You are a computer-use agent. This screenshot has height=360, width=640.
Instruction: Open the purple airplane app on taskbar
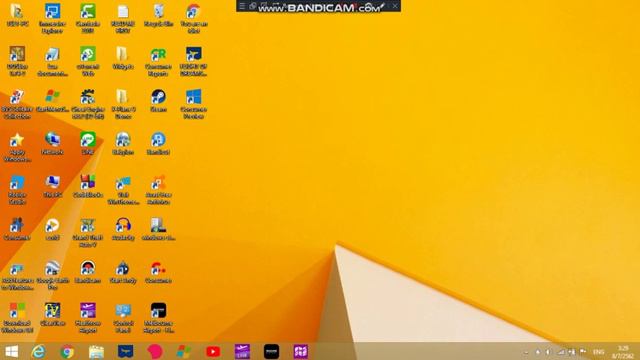(x=242, y=351)
